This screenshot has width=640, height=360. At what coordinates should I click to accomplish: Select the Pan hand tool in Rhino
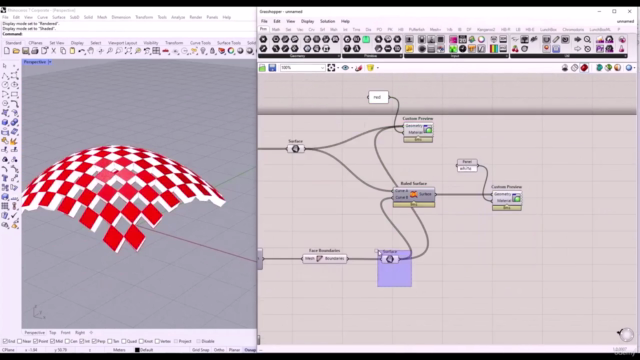tap(91, 51)
